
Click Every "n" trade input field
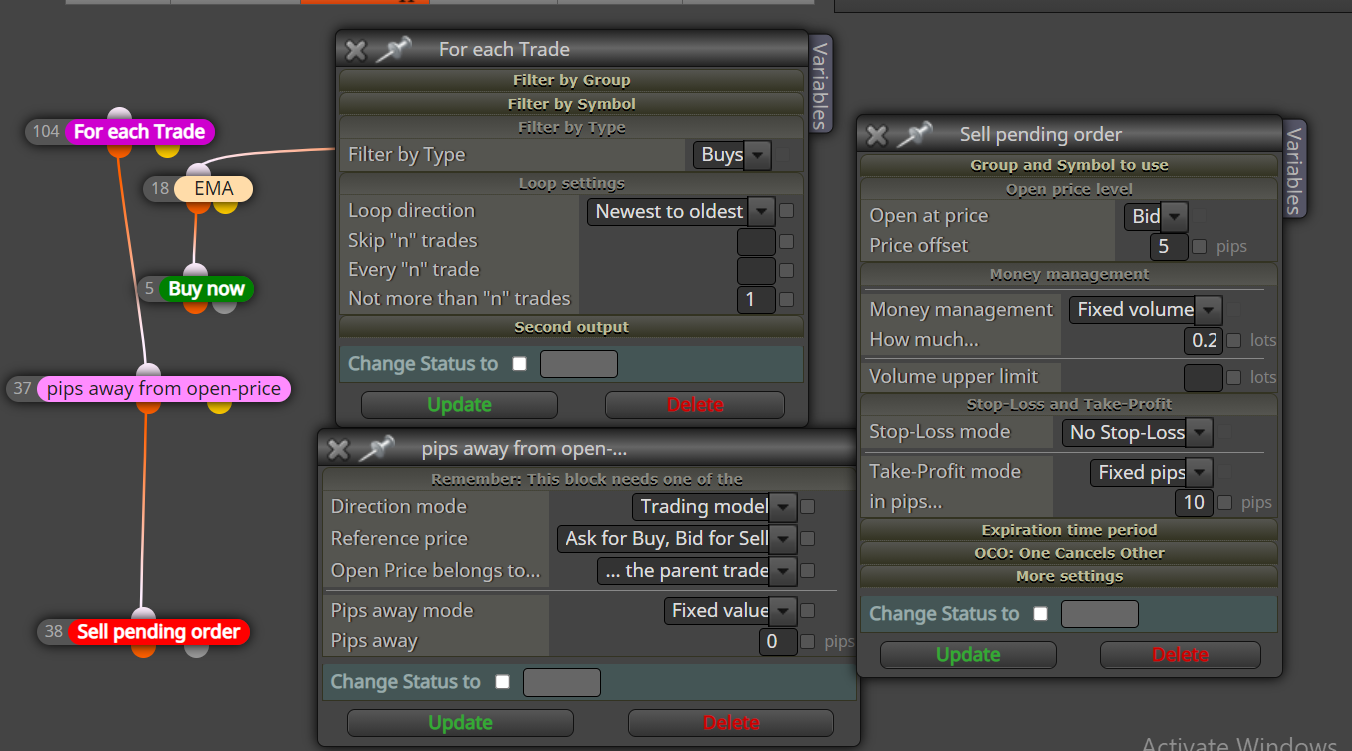click(x=756, y=270)
